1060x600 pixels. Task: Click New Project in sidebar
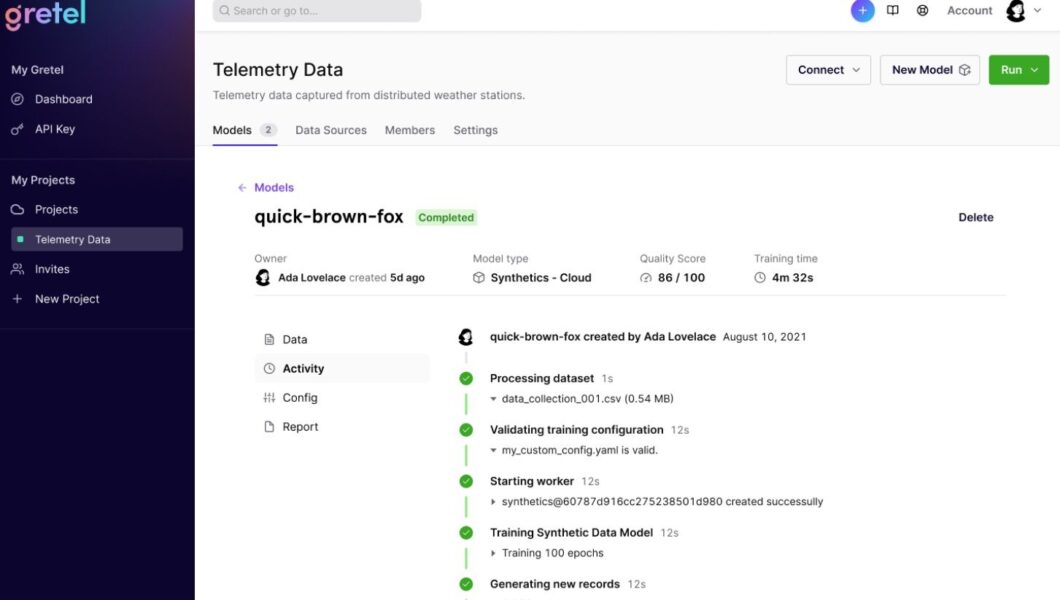[67, 299]
